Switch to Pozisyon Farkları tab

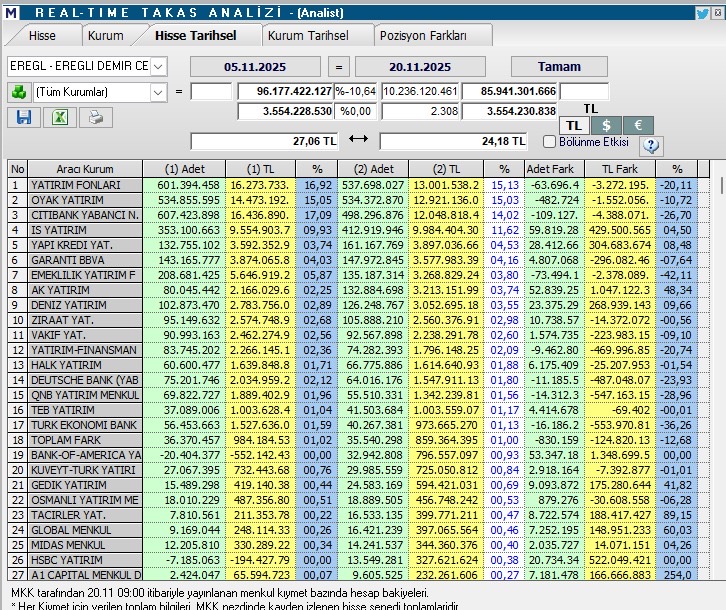423,35
